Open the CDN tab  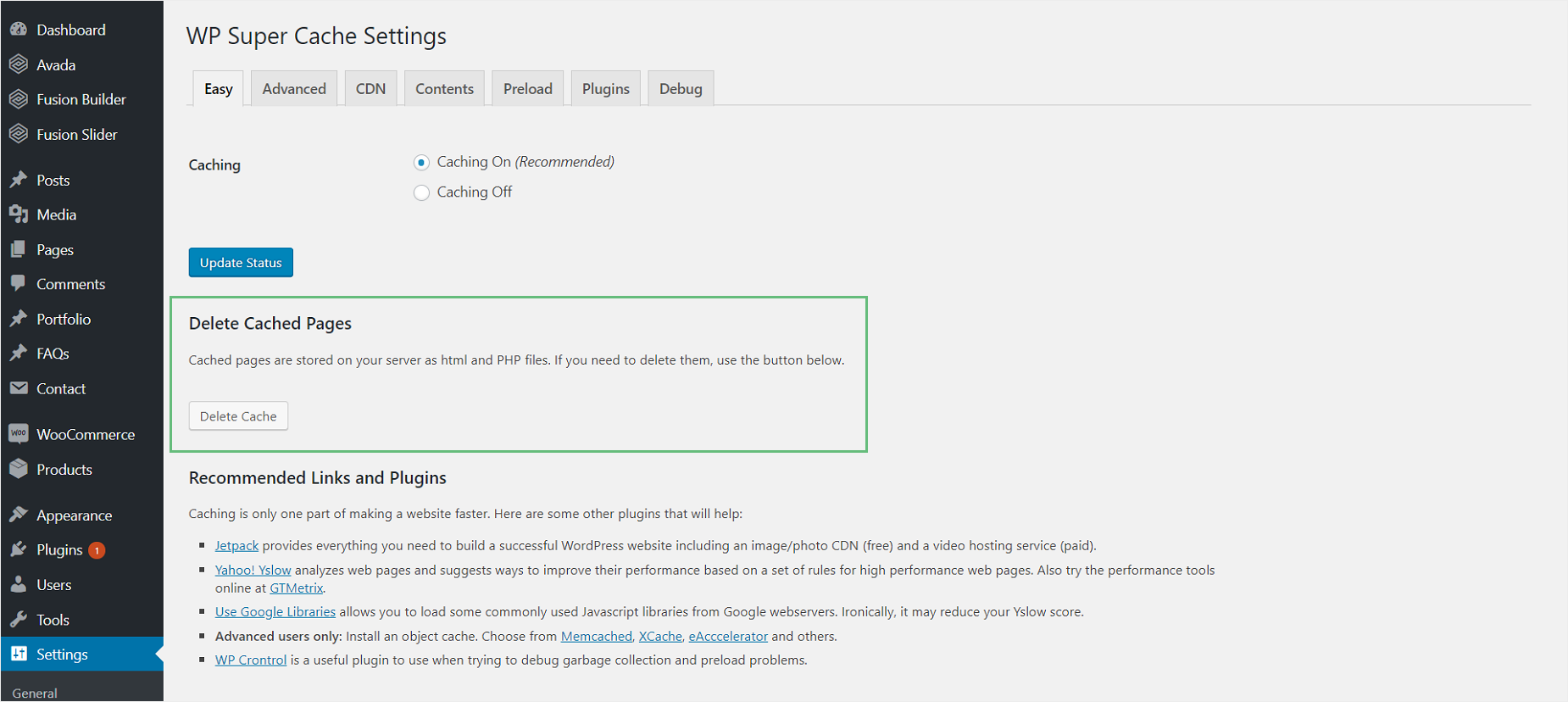point(370,89)
